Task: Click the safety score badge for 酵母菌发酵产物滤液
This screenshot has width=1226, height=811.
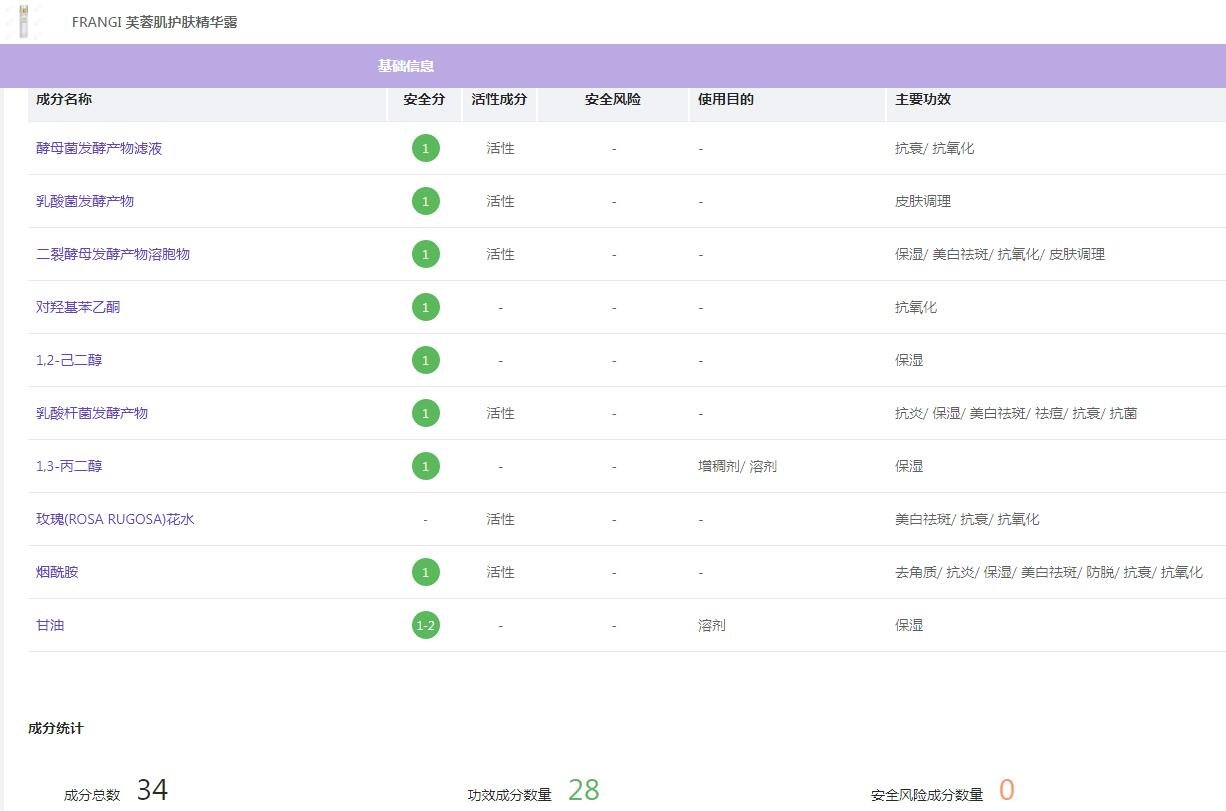Action: (425, 148)
